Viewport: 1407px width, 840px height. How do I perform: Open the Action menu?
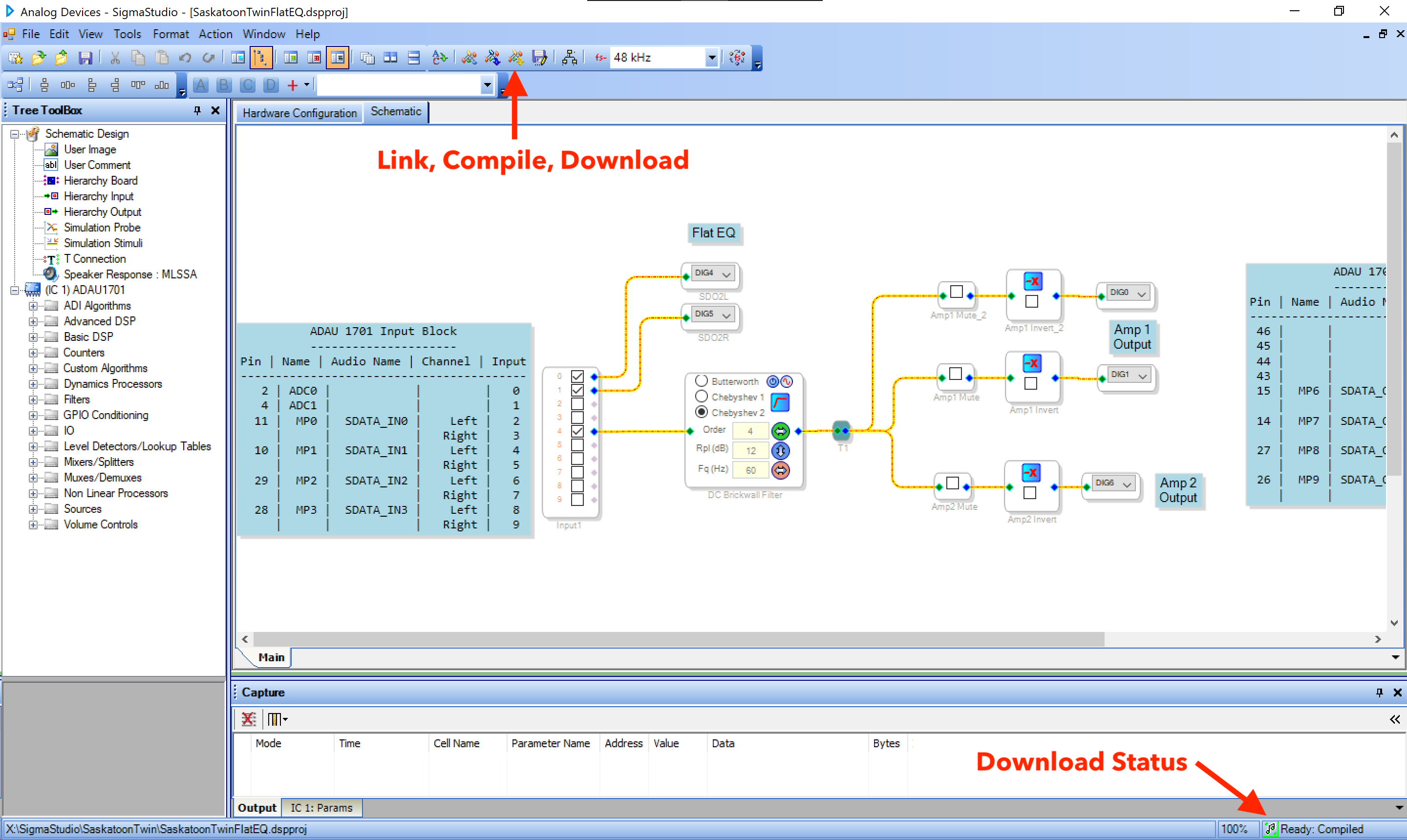215,34
